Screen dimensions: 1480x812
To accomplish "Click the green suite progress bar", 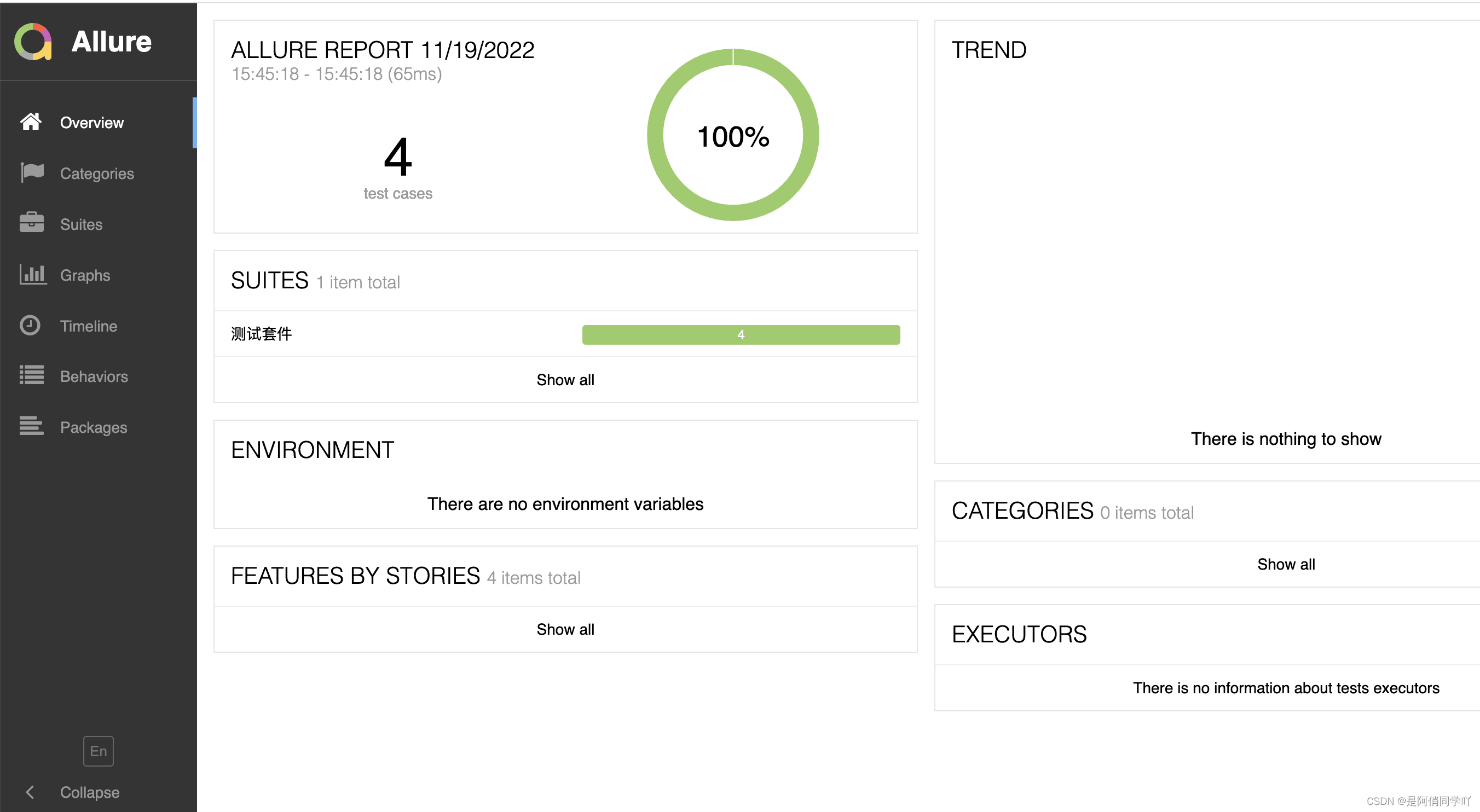I will coord(741,334).
